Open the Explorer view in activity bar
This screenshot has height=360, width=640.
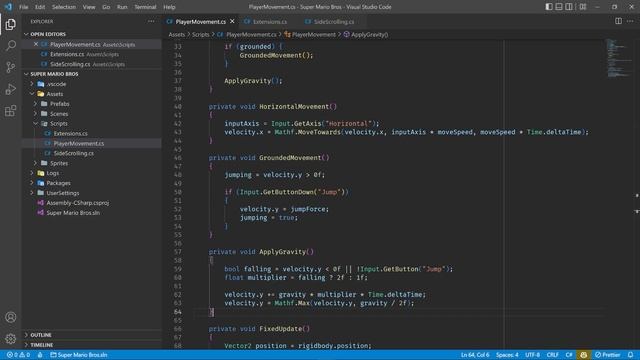click(11, 24)
